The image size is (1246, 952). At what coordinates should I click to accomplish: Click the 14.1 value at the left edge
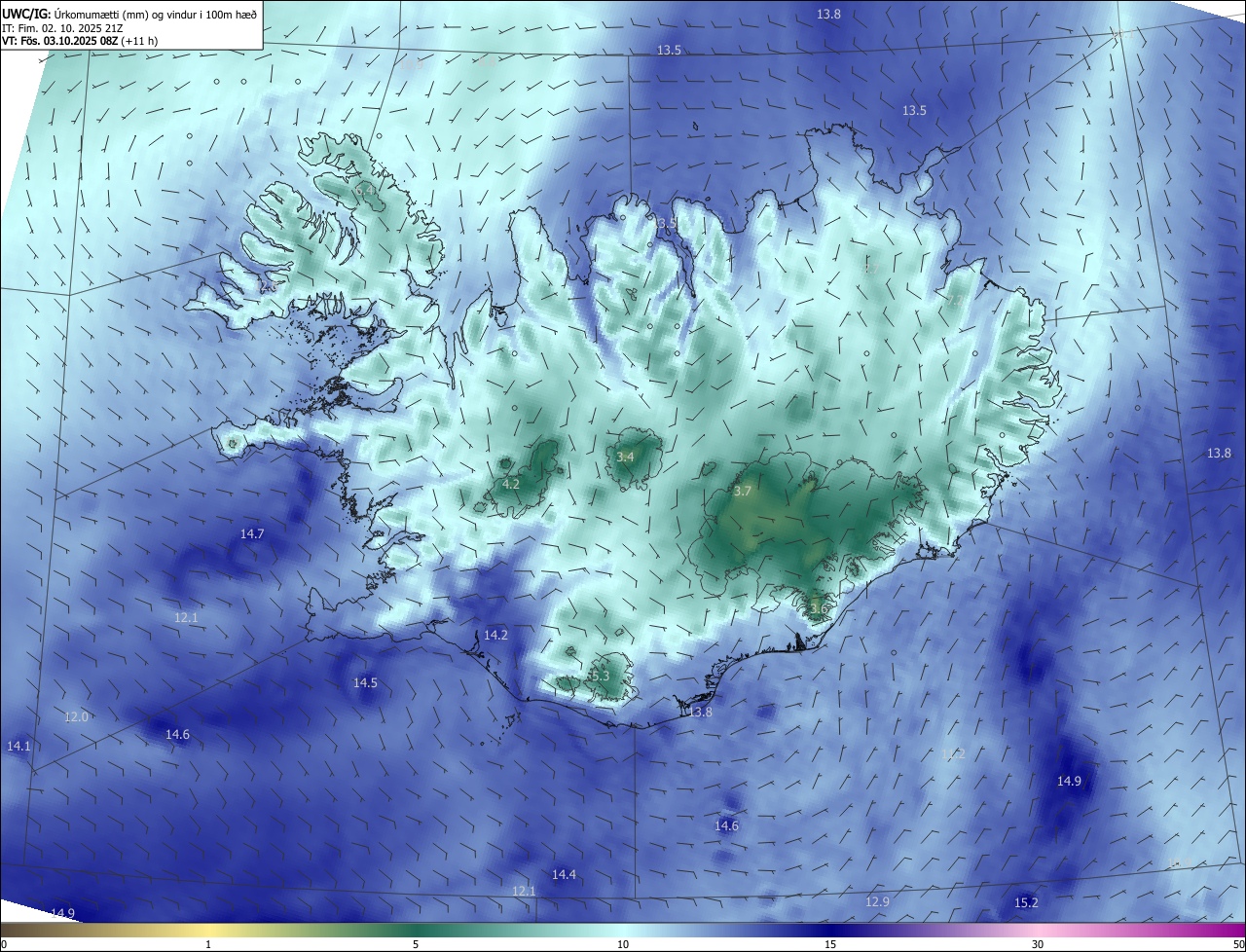coord(18,747)
